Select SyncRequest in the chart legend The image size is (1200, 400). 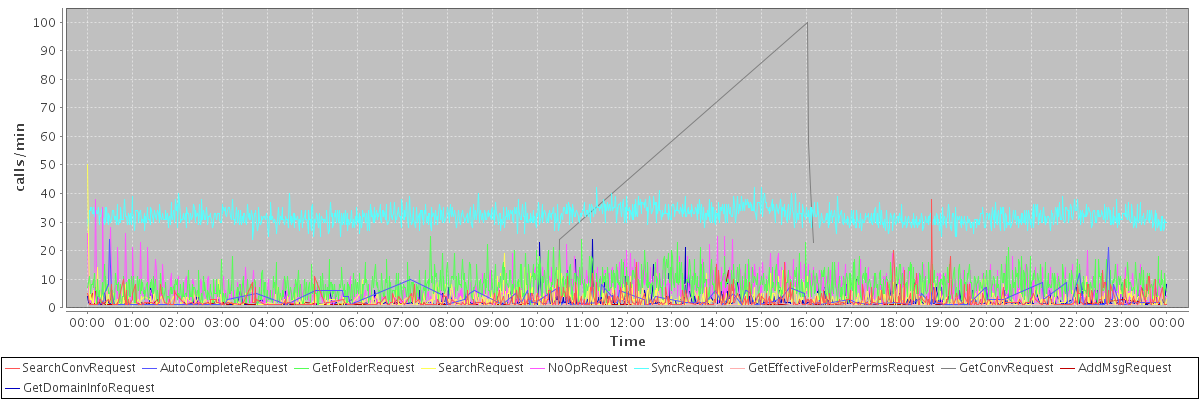coord(687,368)
